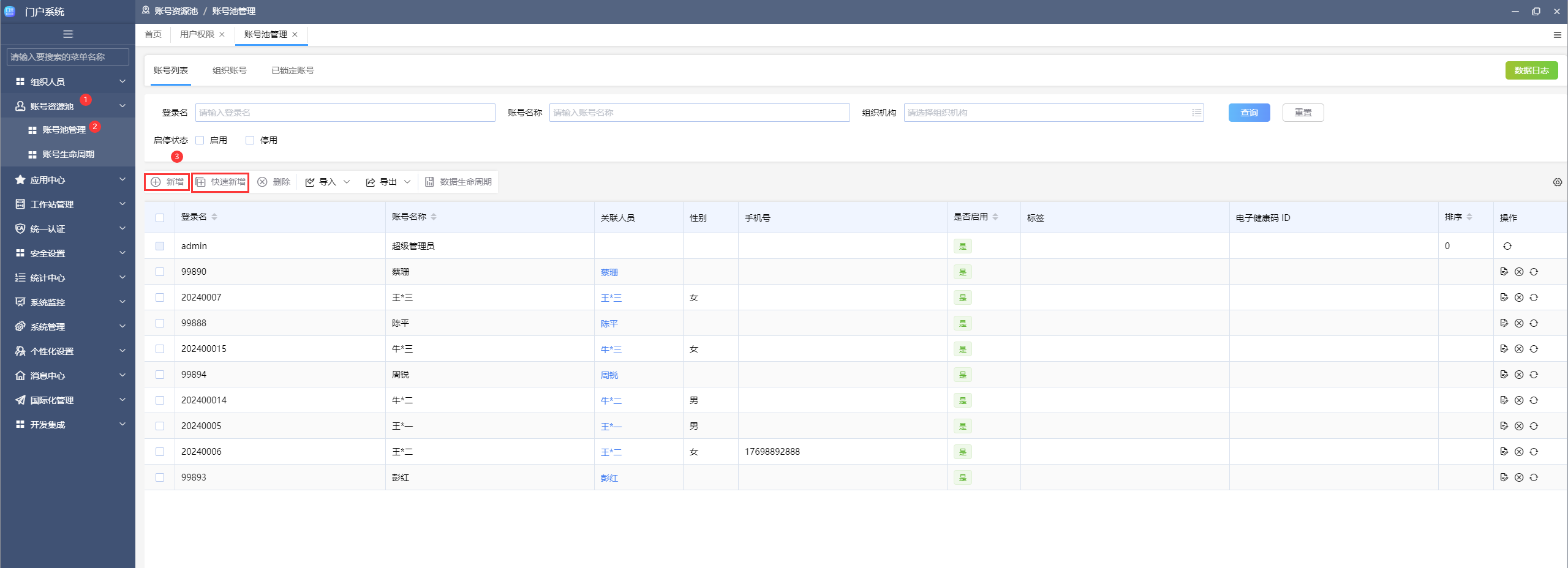Select the checkbox for row 99888
The height and width of the screenshot is (568, 1568).
(160, 323)
